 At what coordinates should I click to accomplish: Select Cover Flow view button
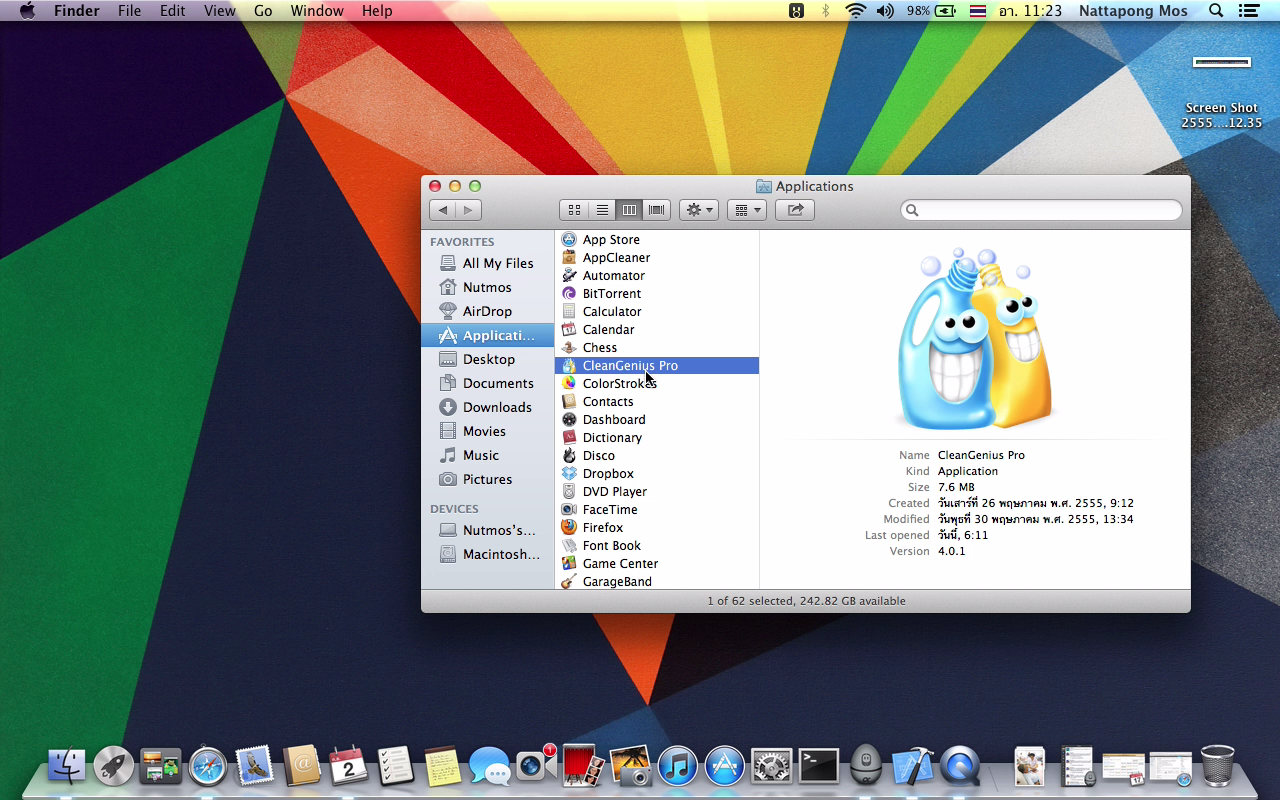tap(657, 210)
